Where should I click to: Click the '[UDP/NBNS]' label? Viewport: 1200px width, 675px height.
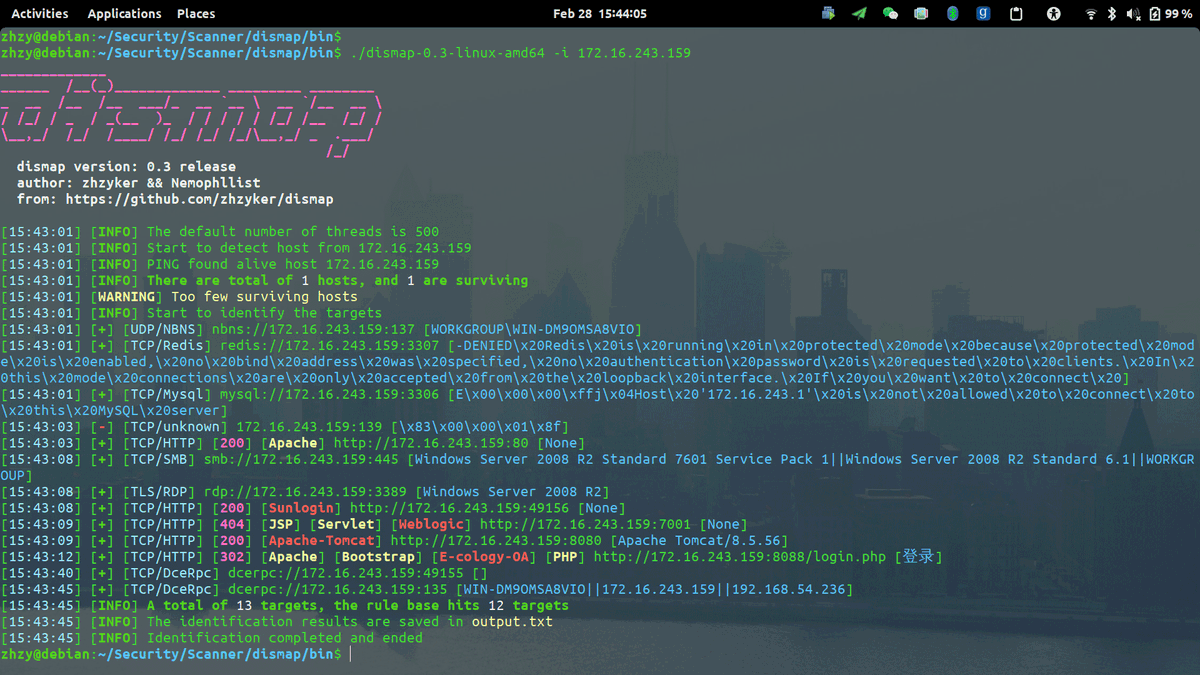[163, 329]
